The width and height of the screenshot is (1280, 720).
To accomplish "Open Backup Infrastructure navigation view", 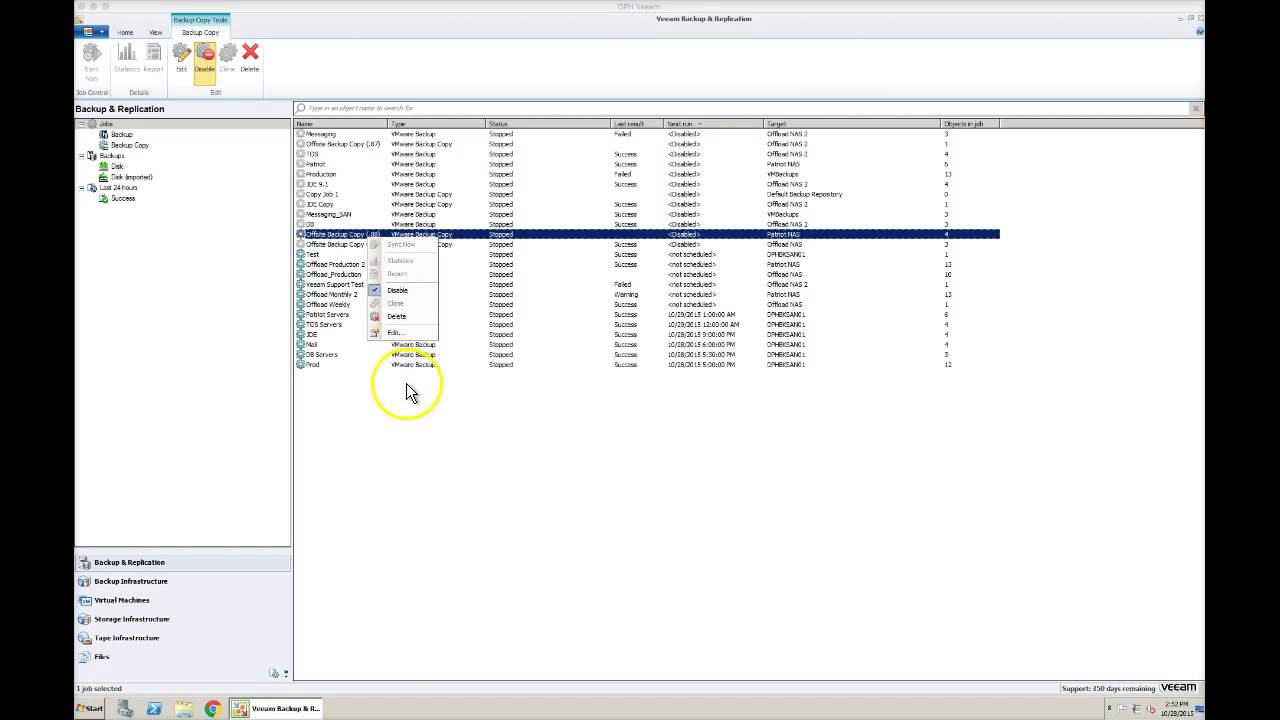I will click(x=183, y=581).
